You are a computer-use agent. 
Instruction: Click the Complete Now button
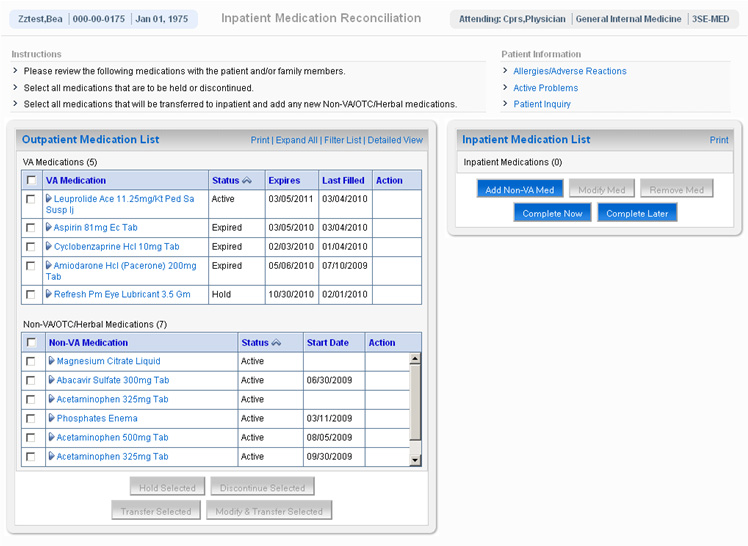[552, 213]
